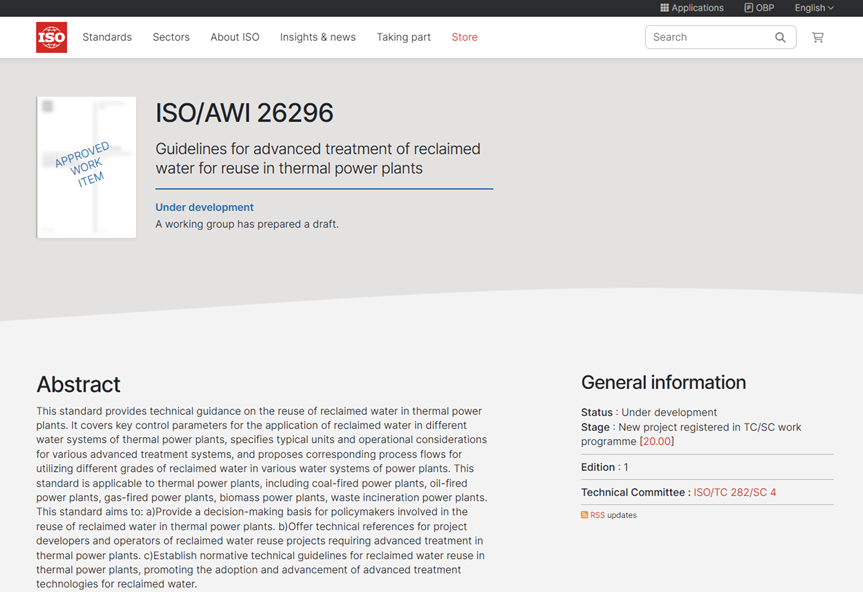Click the ISO/AWI 26296 title heading
Screen dimensions: 863x592
[244, 113]
